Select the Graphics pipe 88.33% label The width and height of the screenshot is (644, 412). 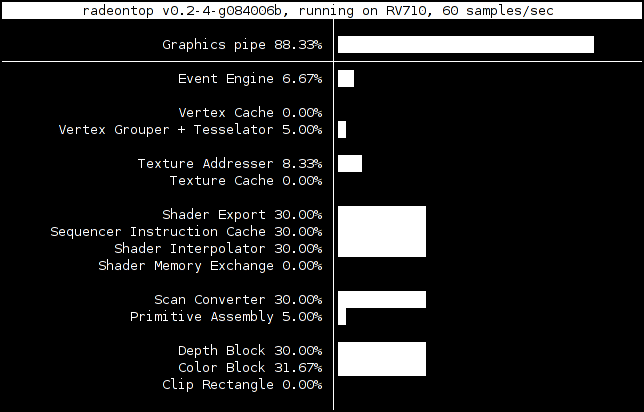pyautogui.click(x=242, y=44)
